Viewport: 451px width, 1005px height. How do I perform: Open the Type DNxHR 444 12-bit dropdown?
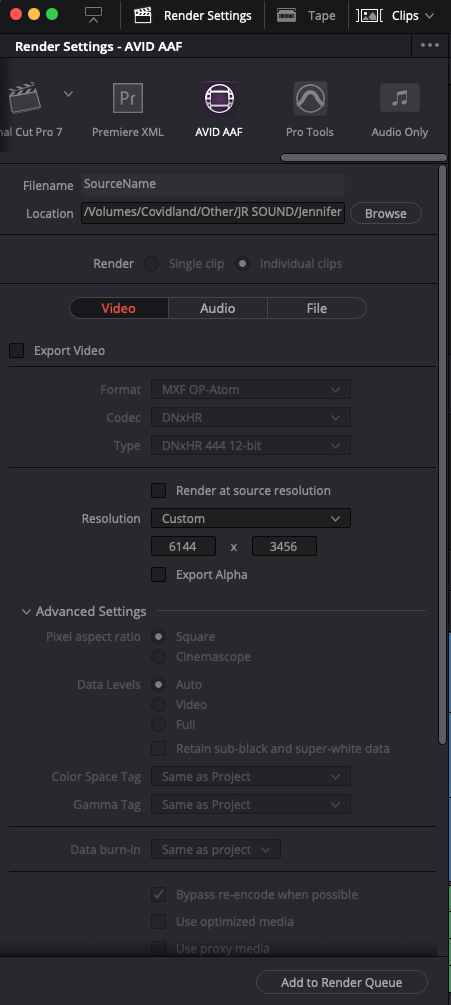(250, 445)
